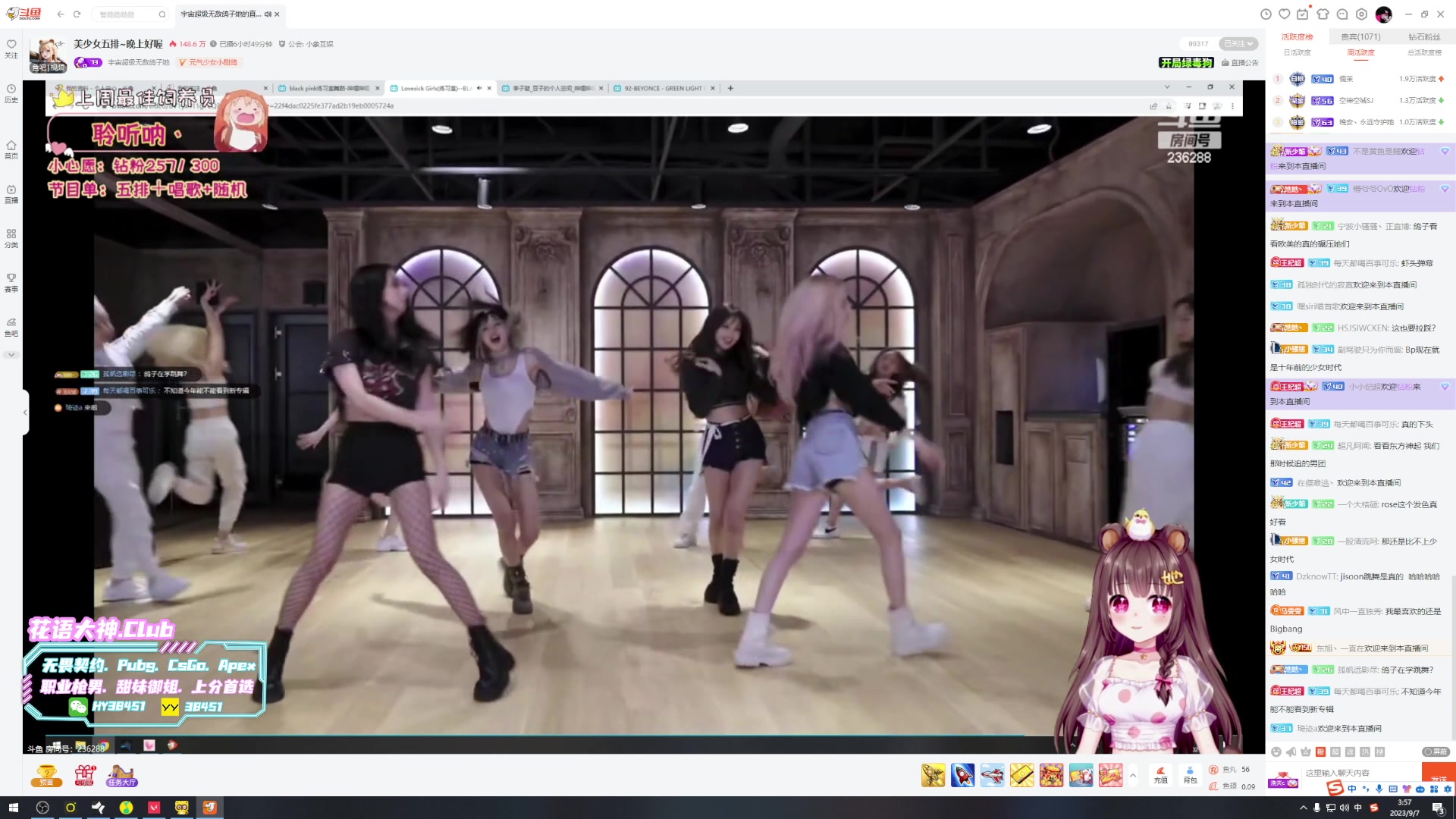Click the chat input 这里输入聊天内容
The width and height of the screenshot is (1456, 819).
coord(1361,773)
